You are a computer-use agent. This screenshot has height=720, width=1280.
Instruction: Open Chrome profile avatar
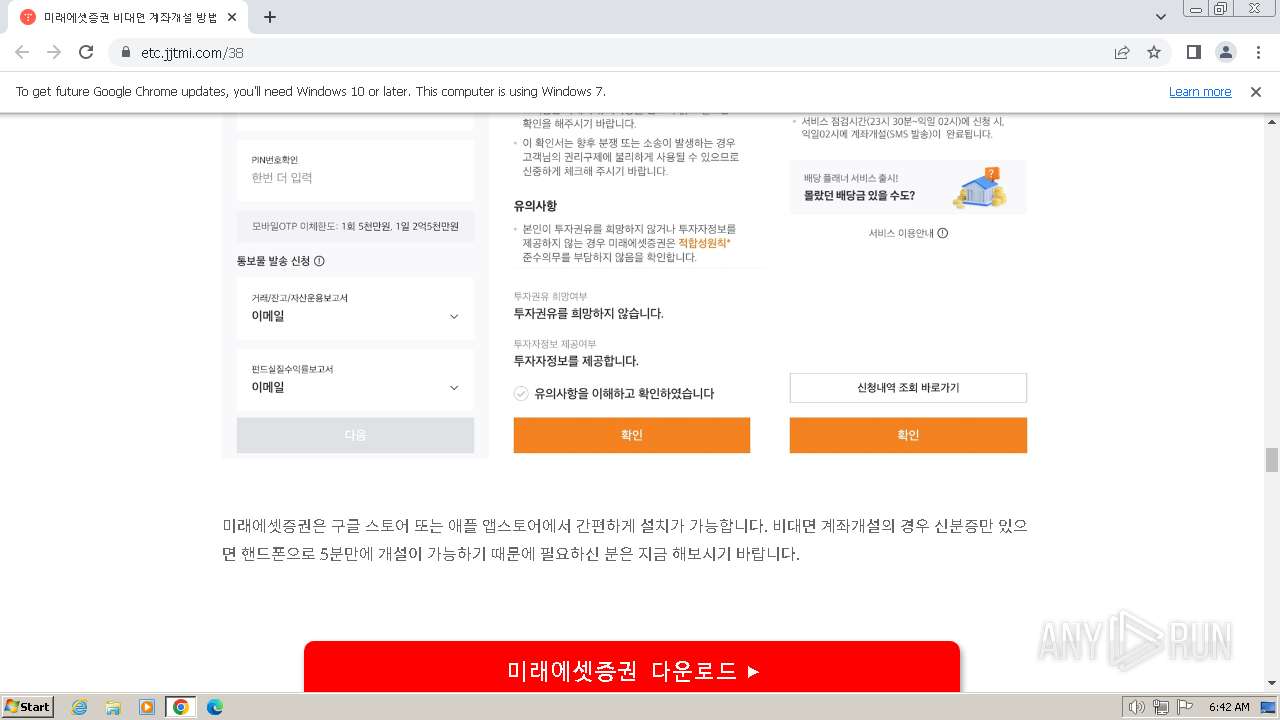1225,52
